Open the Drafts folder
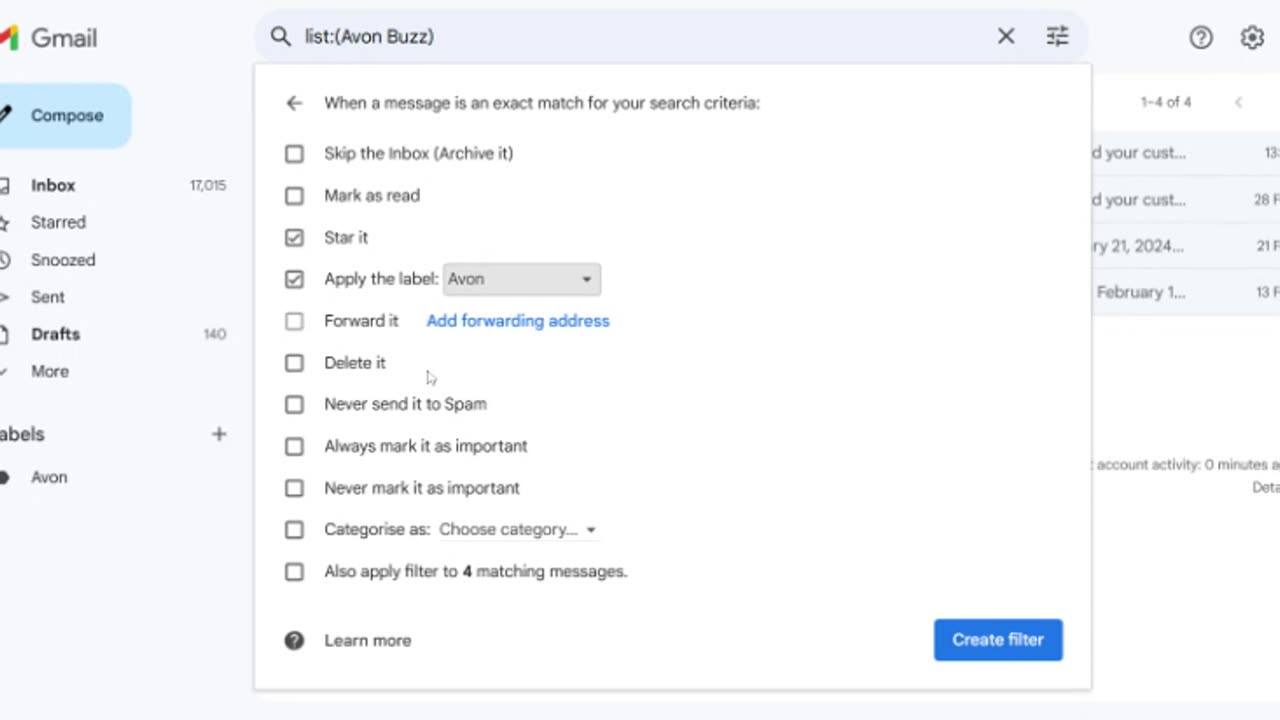Image resolution: width=1280 pixels, height=720 pixels. click(55, 334)
